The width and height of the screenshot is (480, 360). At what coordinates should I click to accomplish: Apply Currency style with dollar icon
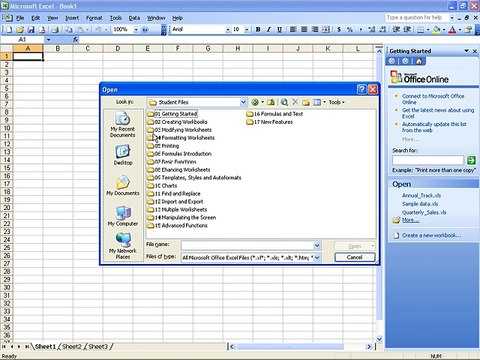click(x=339, y=30)
